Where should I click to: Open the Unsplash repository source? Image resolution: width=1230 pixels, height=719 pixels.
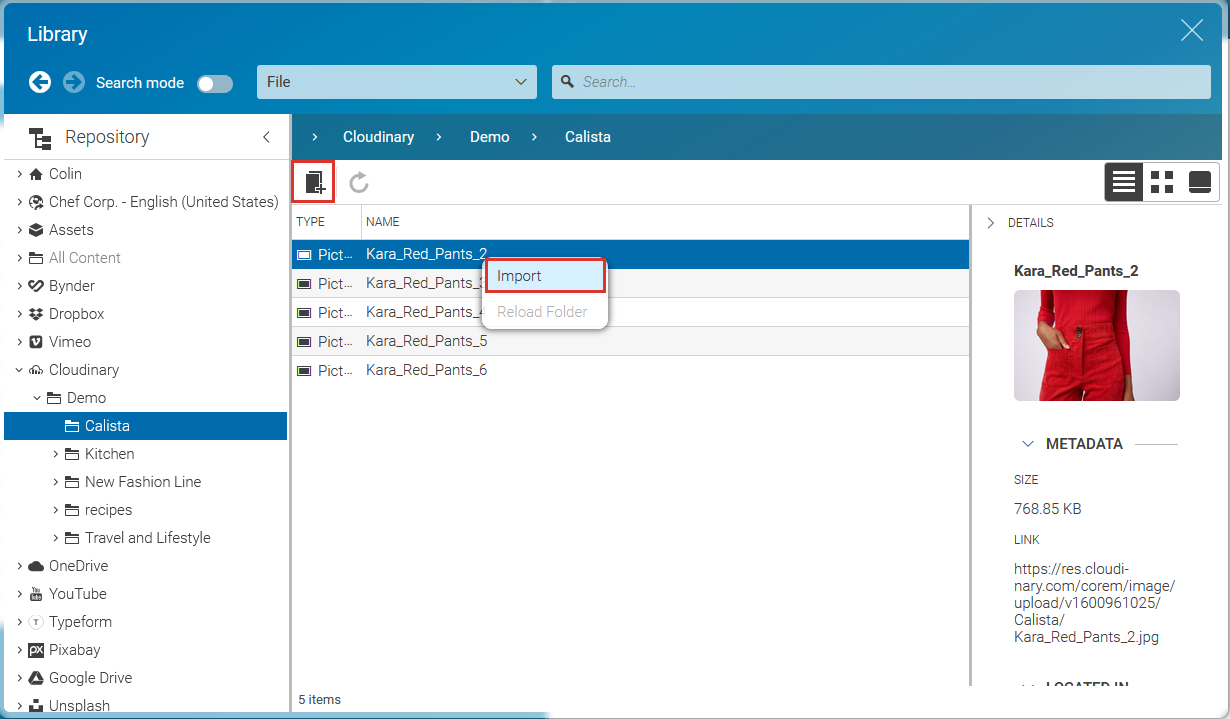81,705
